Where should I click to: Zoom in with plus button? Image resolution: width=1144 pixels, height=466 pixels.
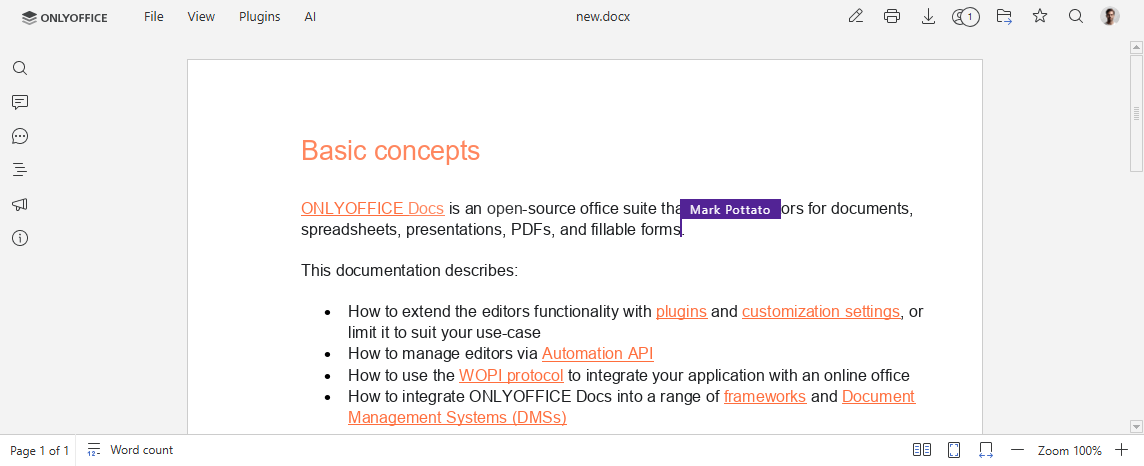[1122, 450]
